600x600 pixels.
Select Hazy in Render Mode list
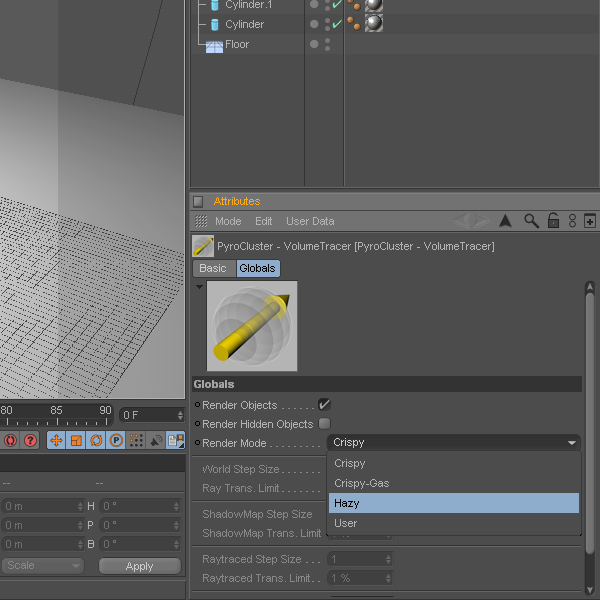pos(453,503)
